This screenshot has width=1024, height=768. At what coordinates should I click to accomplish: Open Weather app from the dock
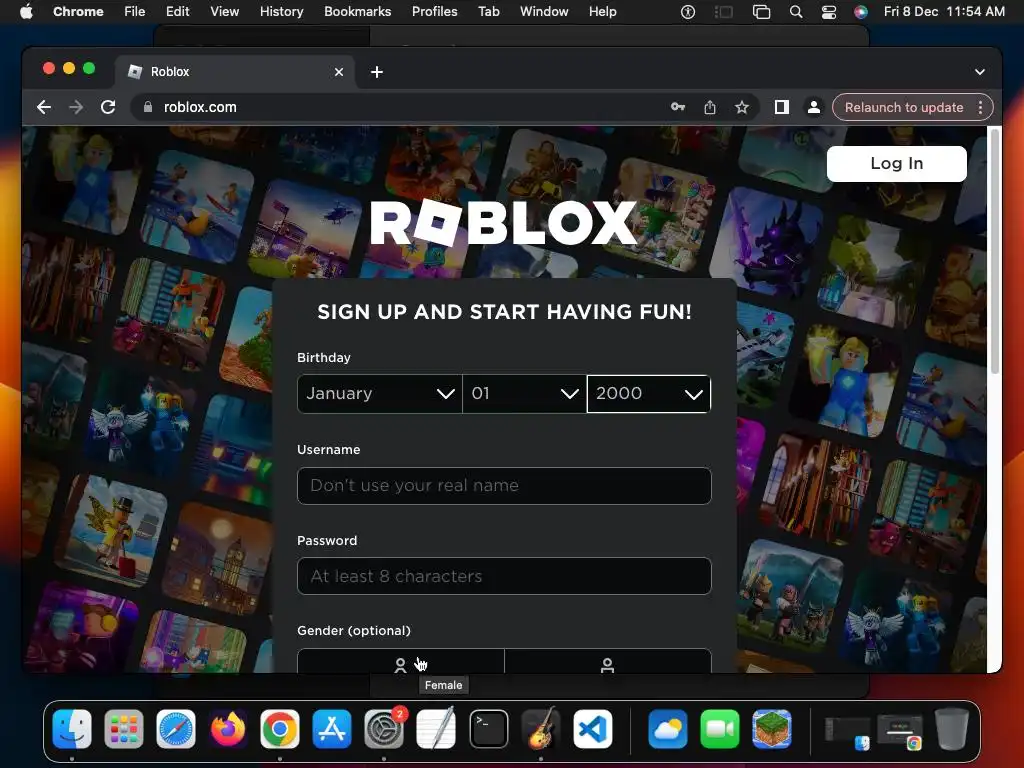667,729
